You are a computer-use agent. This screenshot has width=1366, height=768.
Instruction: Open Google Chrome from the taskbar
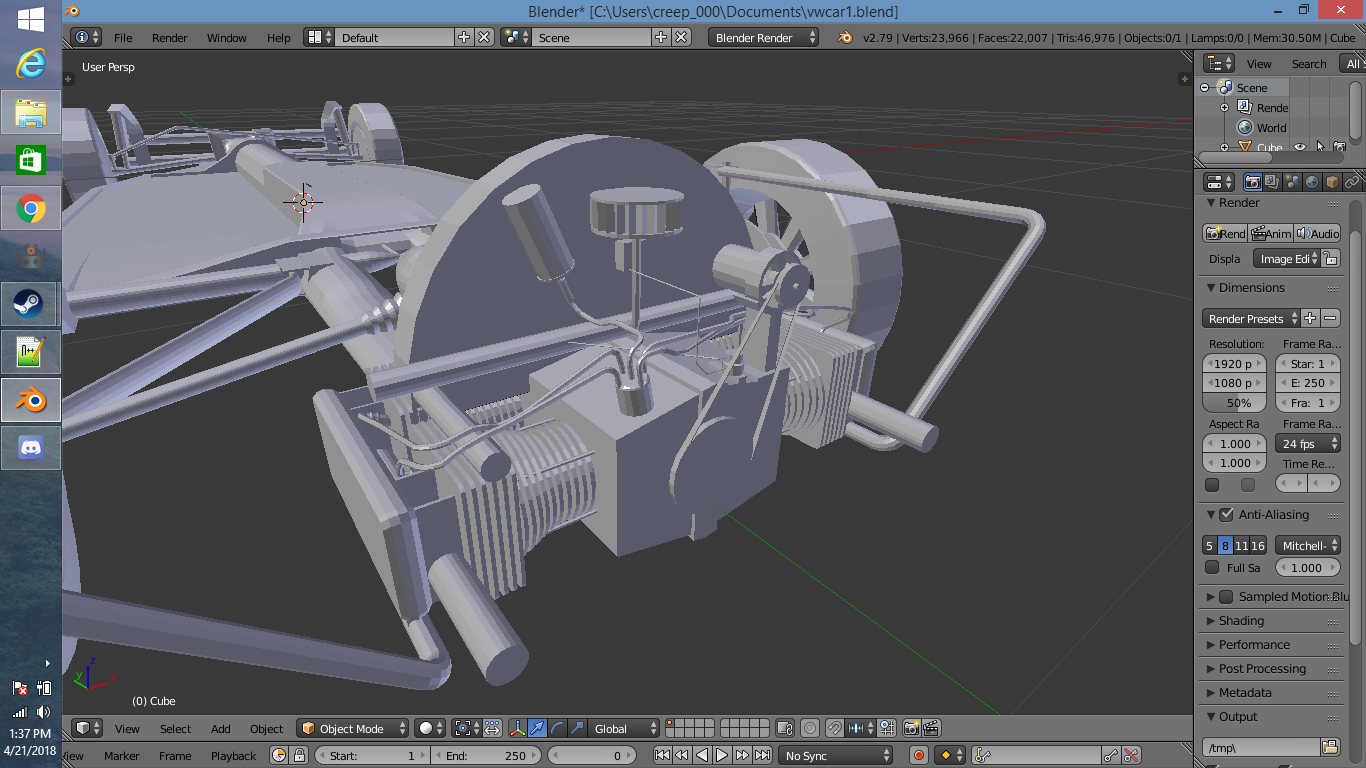pos(31,209)
